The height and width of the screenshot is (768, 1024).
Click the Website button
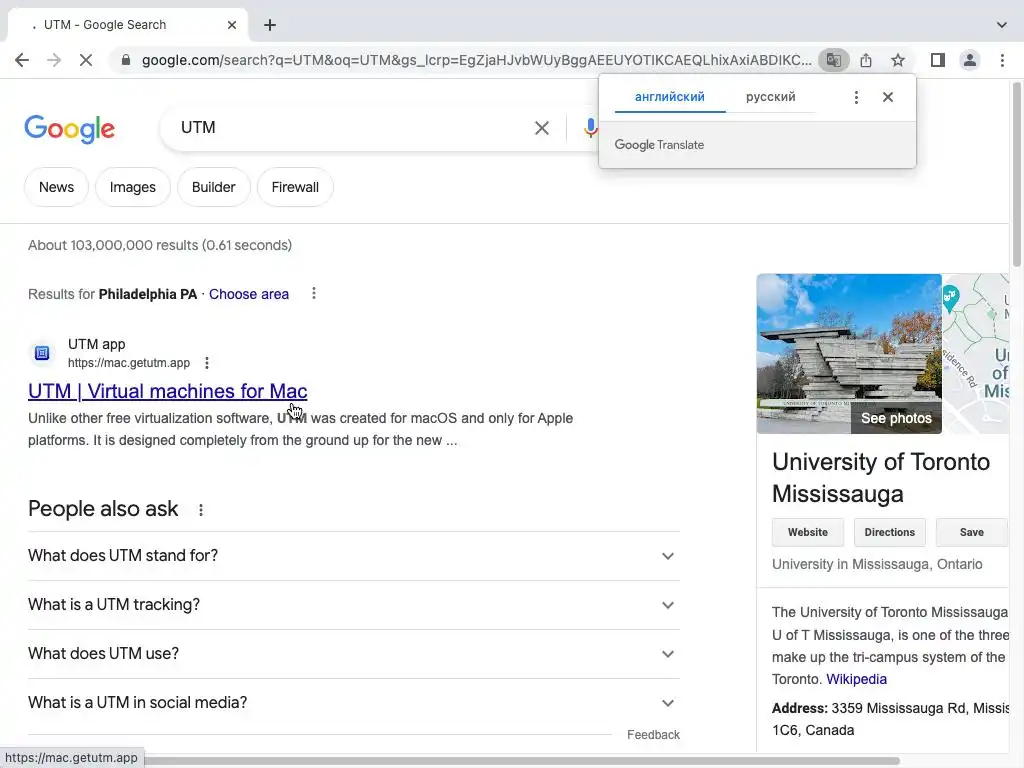pos(808,532)
